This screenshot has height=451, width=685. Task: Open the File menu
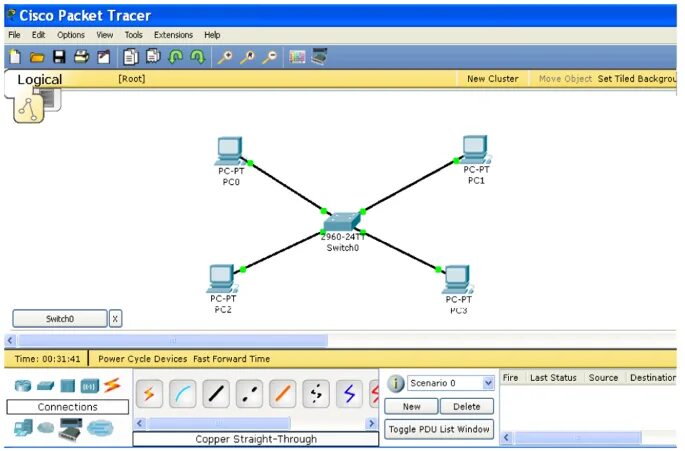(14, 35)
